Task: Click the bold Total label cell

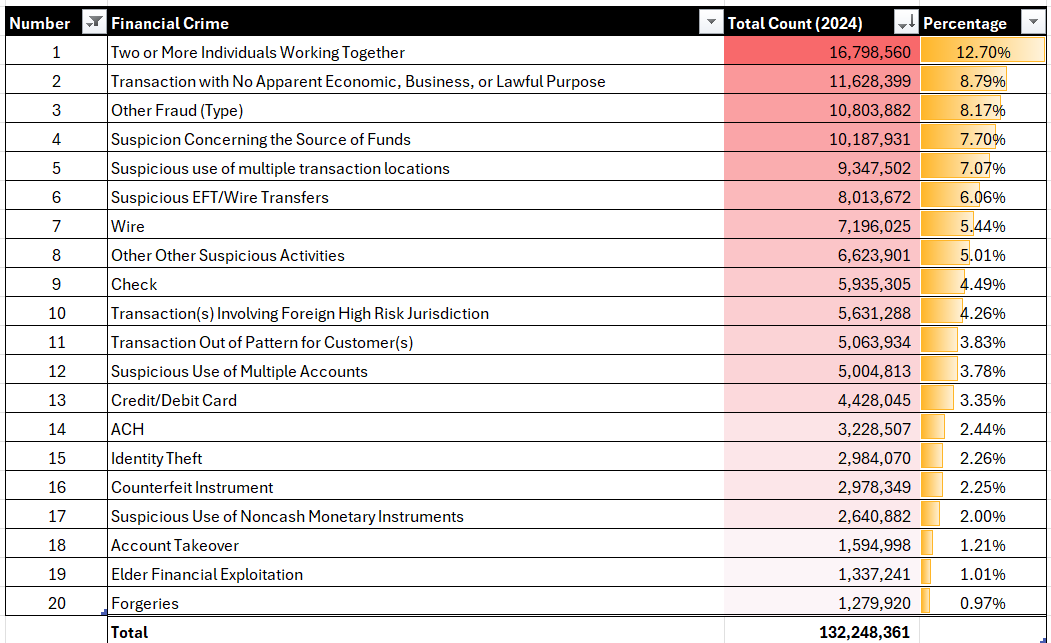Action: pyautogui.click(x=130, y=632)
